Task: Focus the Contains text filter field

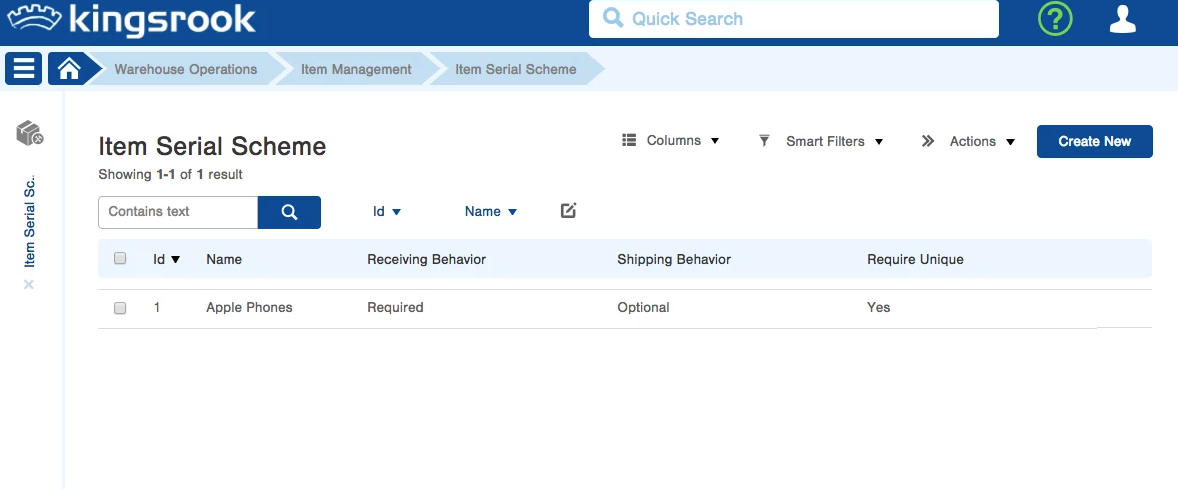Action: coord(178,212)
